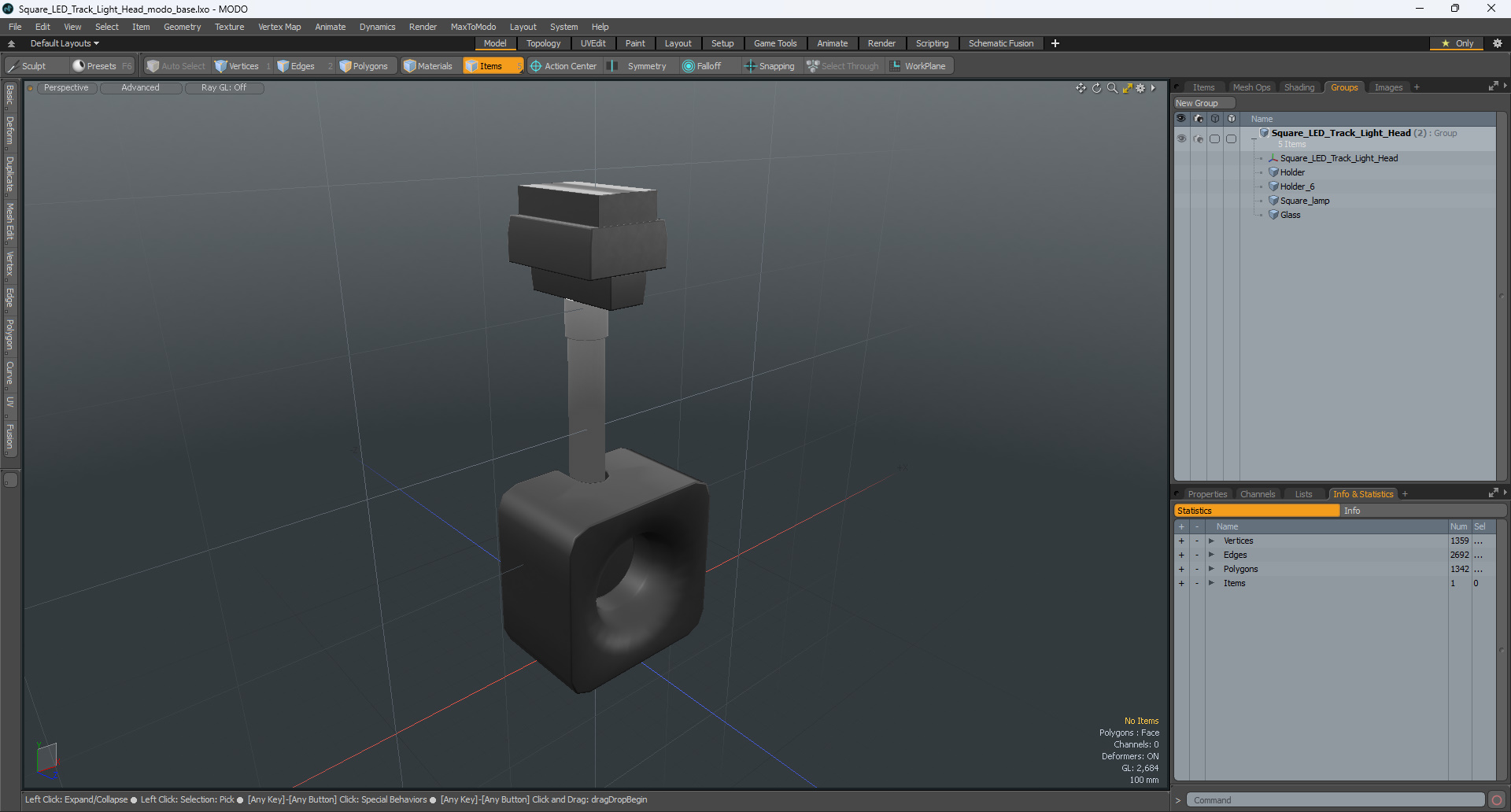Expand Edges statistics row
1511x812 pixels.
[1211, 555]
